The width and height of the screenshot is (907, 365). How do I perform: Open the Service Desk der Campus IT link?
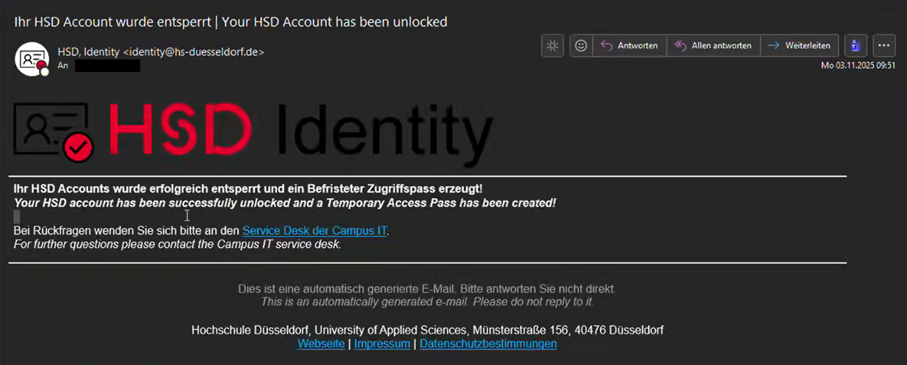[314, 231]
